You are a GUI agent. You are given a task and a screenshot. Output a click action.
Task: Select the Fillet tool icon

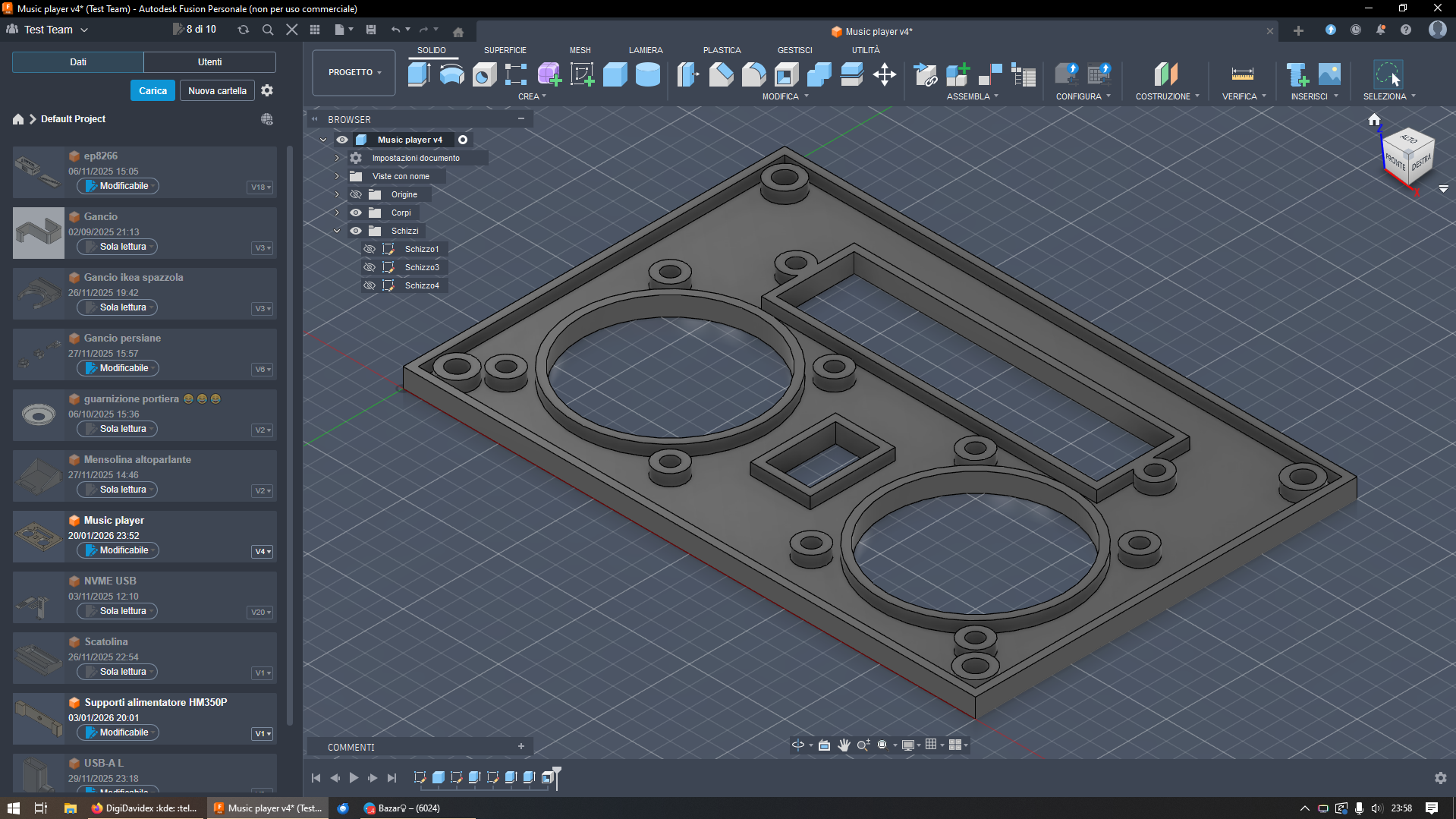coord(753,74)
